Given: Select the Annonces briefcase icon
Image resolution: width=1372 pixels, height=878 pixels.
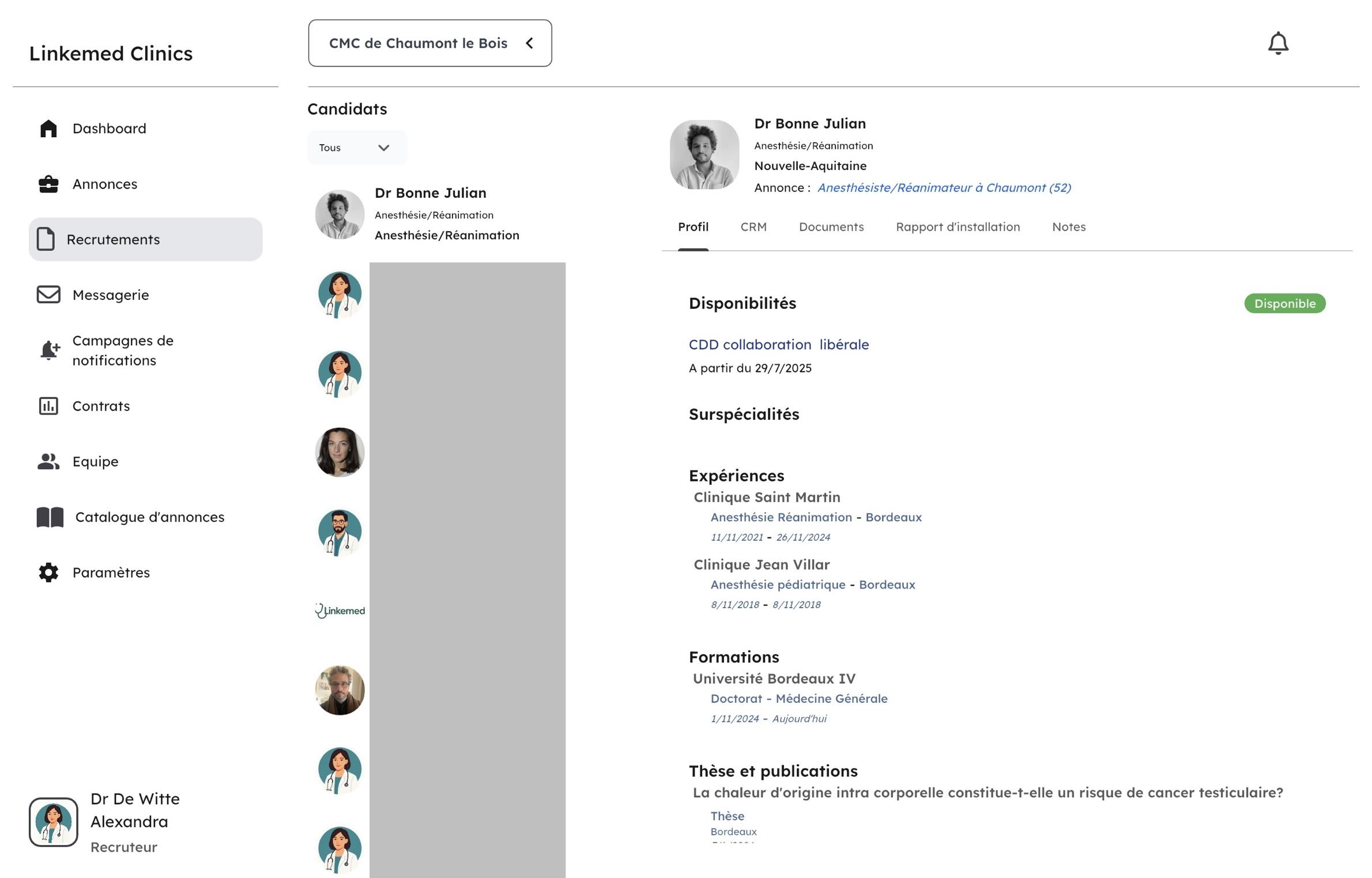Looking at the screenshot, I should tap(48, 184).
